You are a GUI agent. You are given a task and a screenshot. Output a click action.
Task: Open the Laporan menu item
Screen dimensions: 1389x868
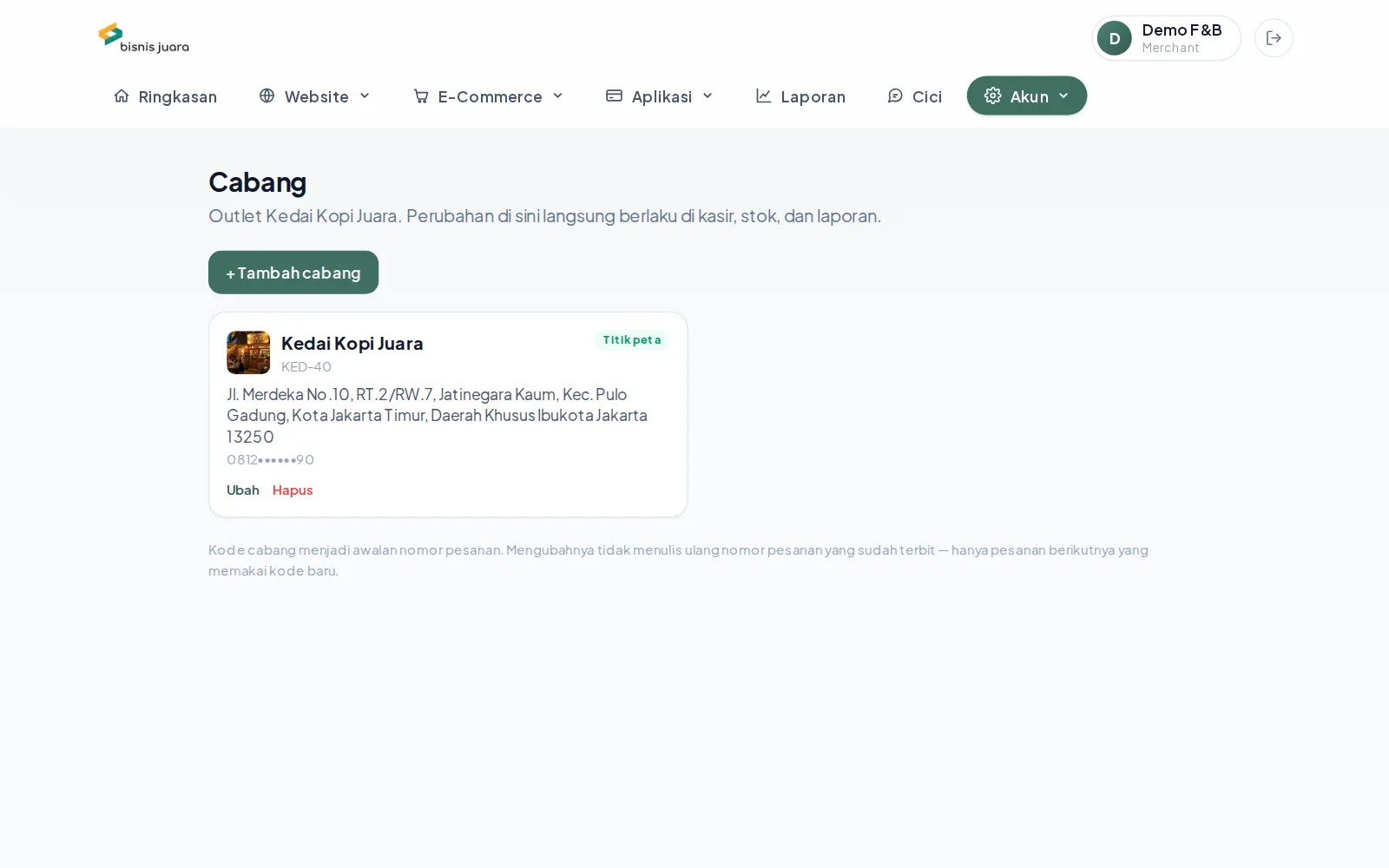tap(800, 95)
